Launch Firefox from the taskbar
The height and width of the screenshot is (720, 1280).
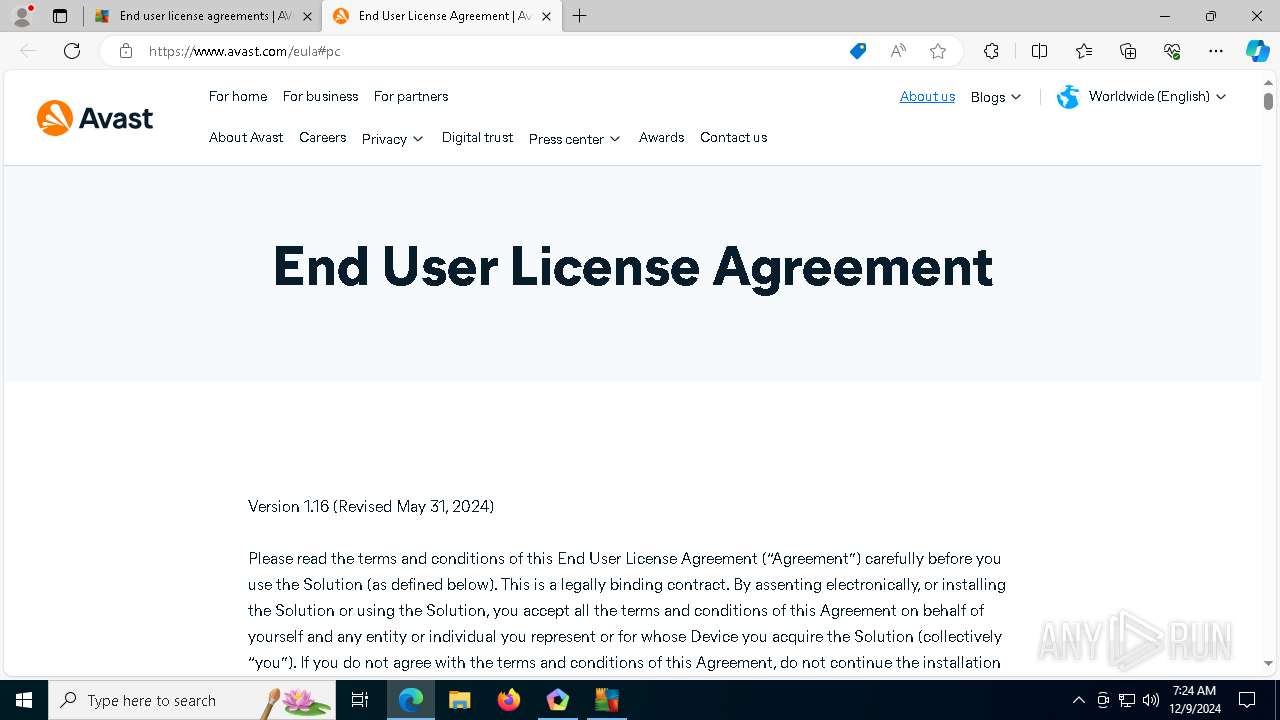point(509,700)
